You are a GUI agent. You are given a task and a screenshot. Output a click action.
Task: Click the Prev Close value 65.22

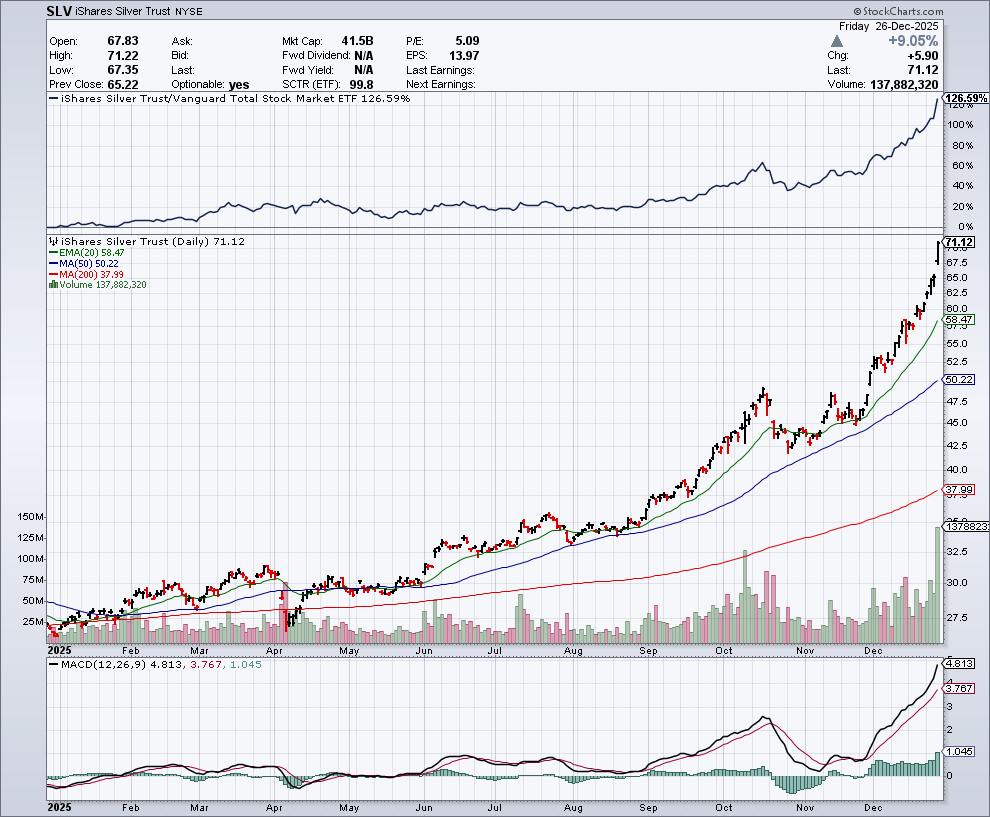point(123,85)
